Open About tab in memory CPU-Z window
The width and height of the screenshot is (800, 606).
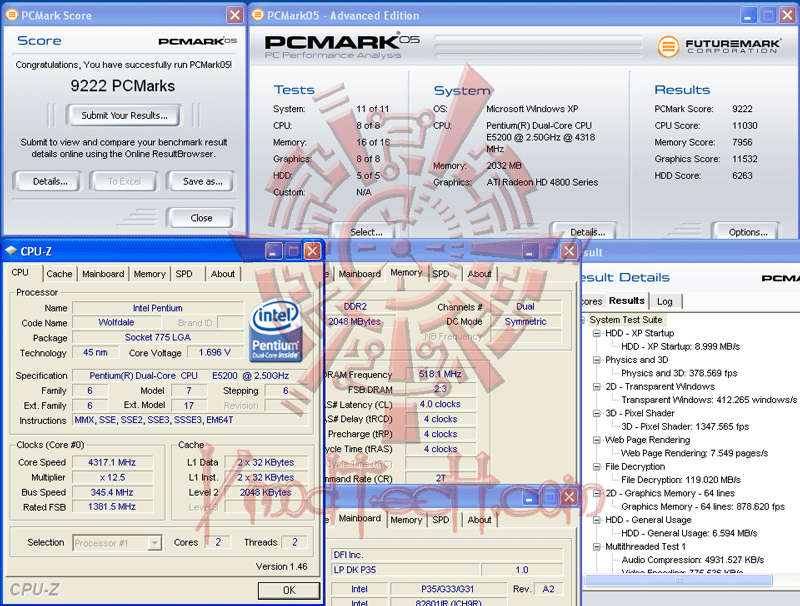(480, 274)
